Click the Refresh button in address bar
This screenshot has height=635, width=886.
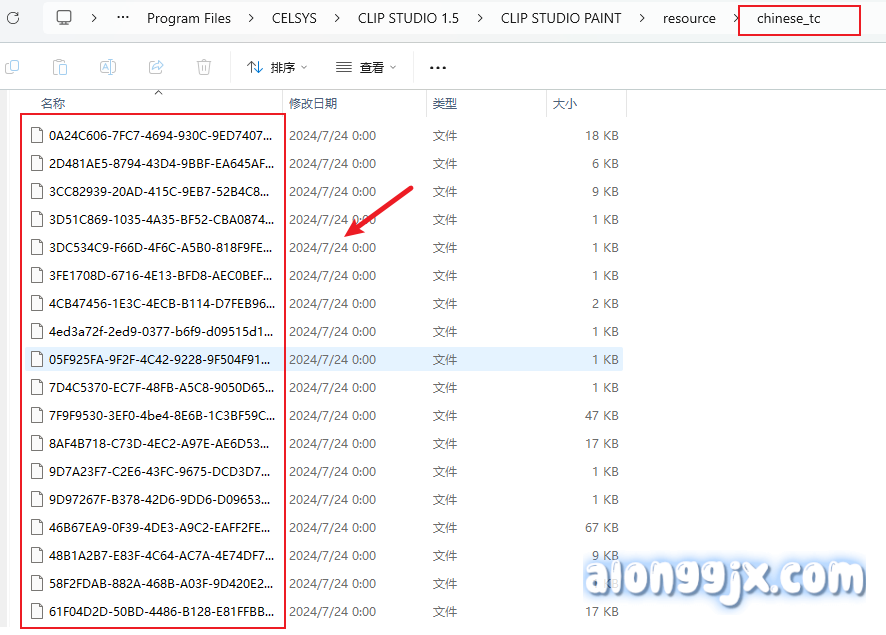coord(13,18)
